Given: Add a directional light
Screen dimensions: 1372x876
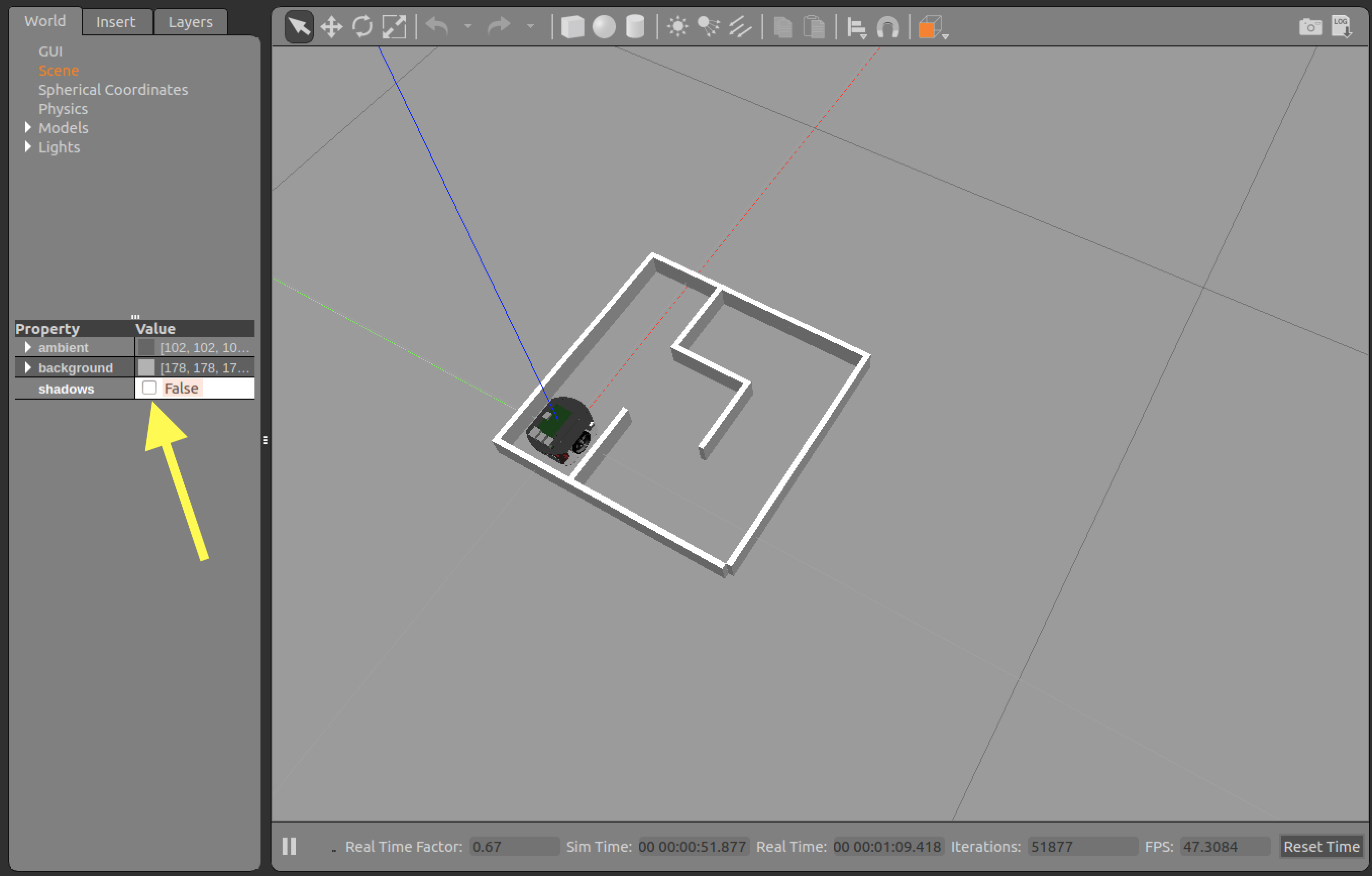Looking at the screenshot, I should tap(740, 26).
